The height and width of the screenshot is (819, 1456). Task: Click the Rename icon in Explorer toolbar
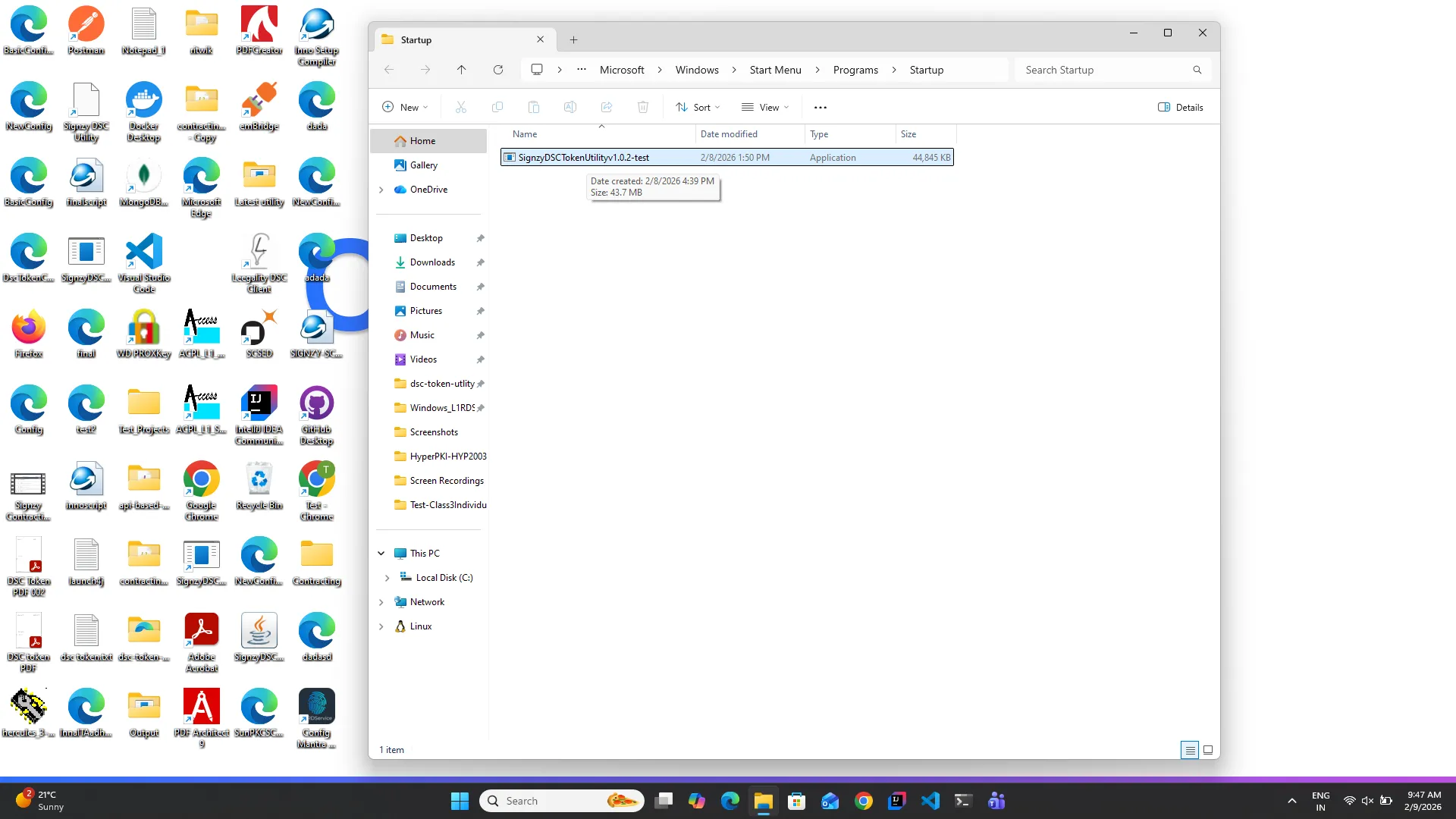[570, 107]
